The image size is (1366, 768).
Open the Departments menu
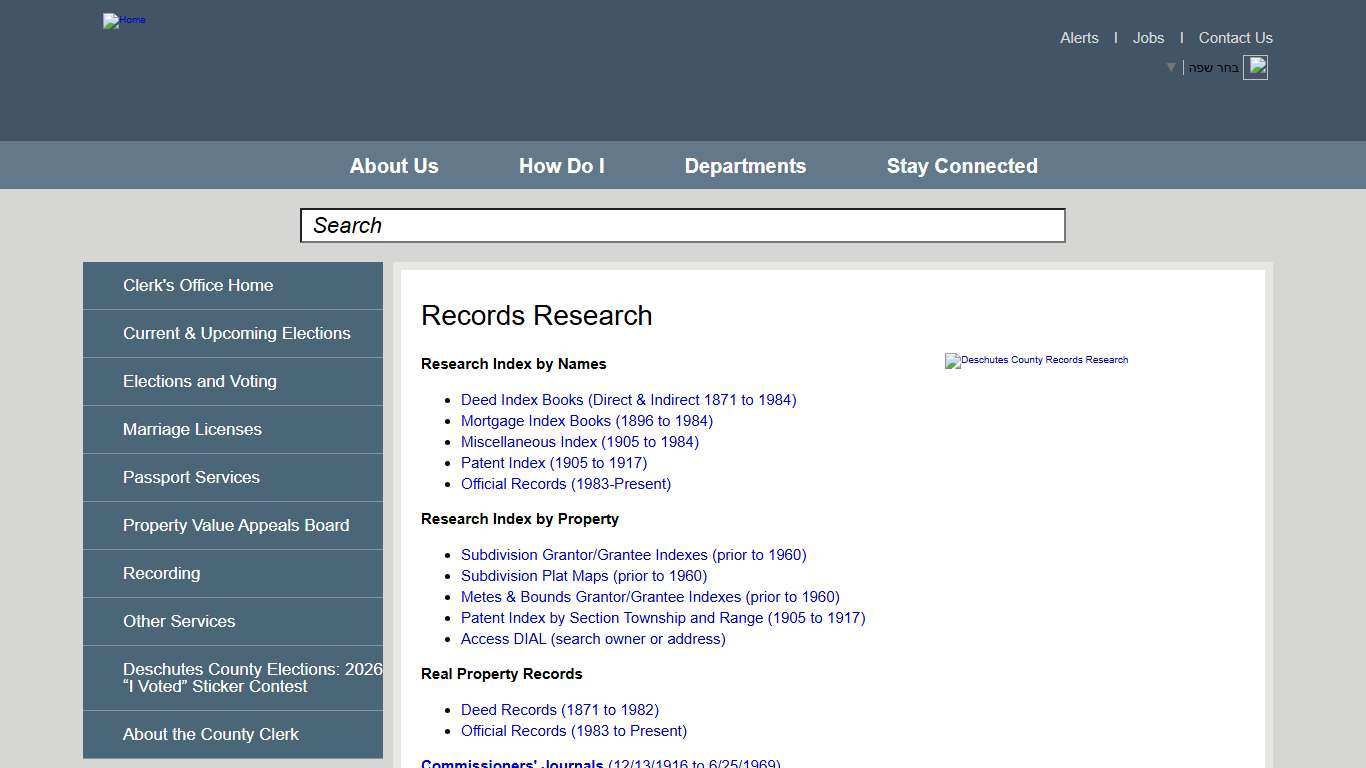point(745,165)
